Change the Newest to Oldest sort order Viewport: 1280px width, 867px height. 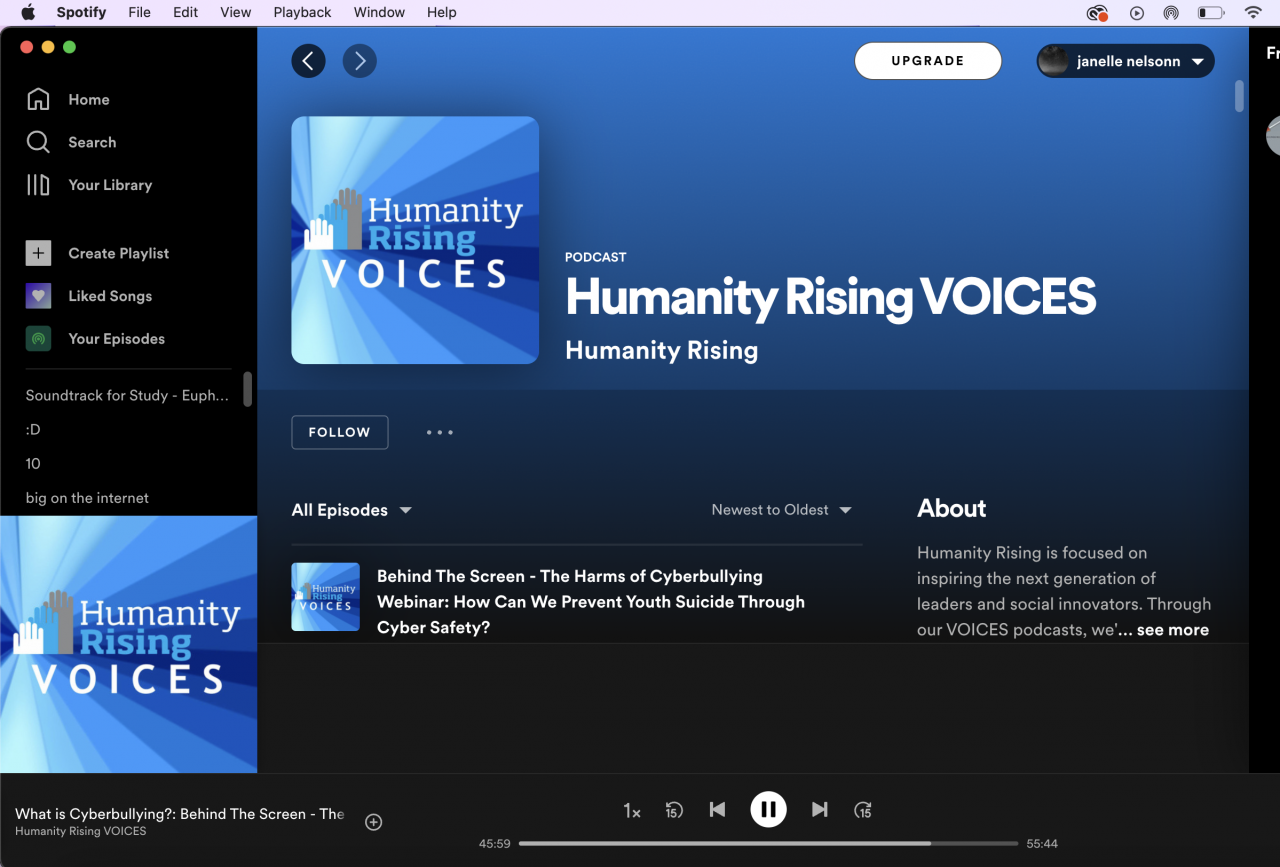coord(781,510)
